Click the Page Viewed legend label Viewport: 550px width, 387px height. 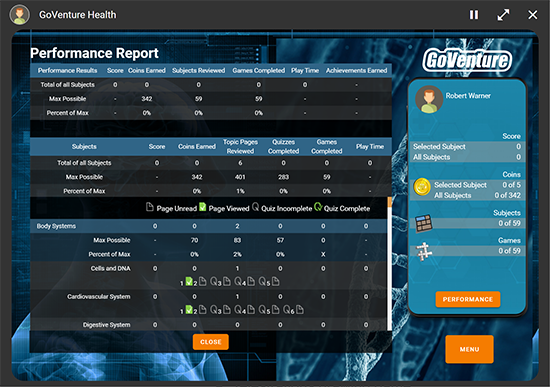click(x=229, y=209)
